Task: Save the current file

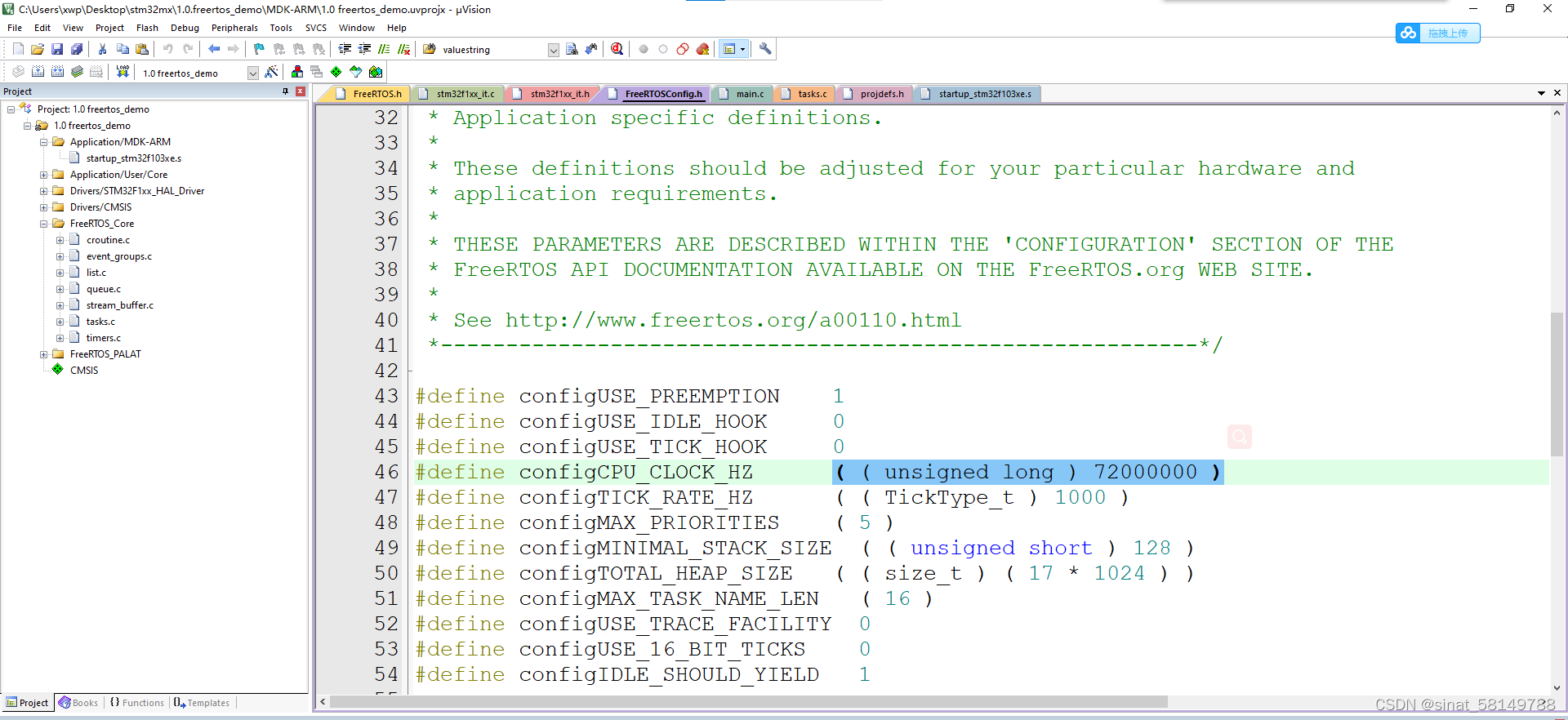Action: click(x=57, y=49)
